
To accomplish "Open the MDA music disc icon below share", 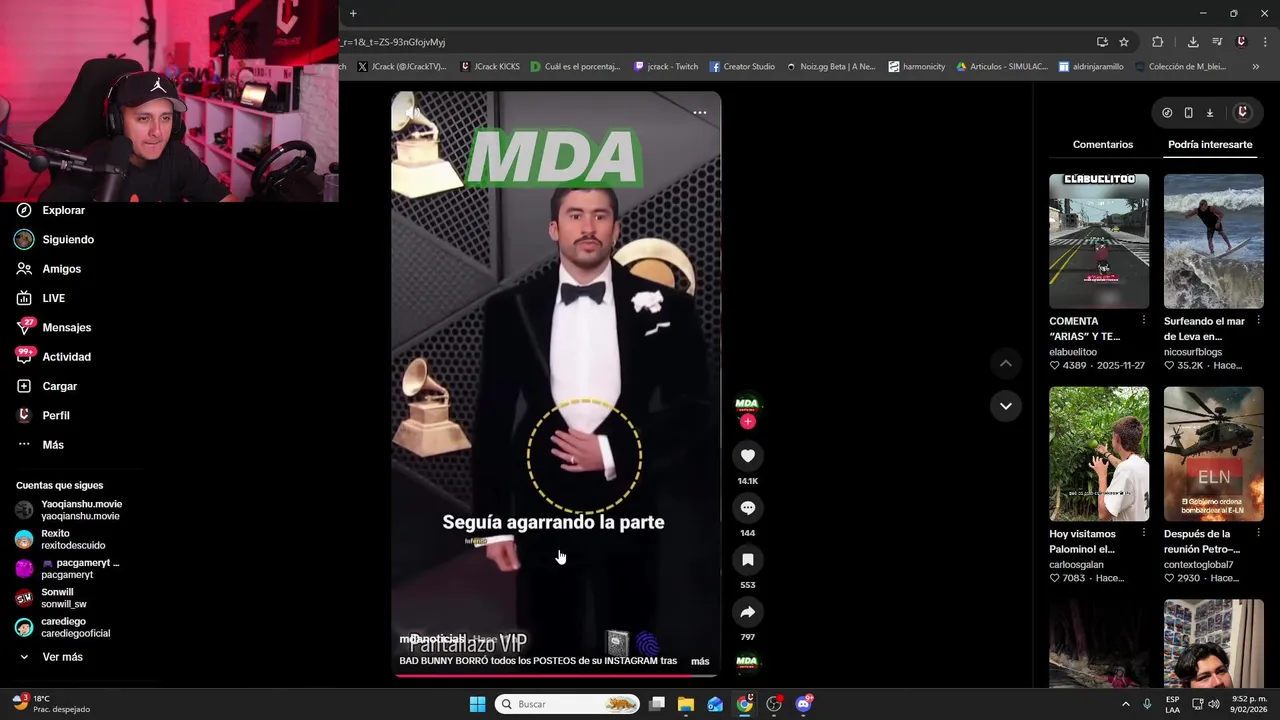I will (747, 662).
